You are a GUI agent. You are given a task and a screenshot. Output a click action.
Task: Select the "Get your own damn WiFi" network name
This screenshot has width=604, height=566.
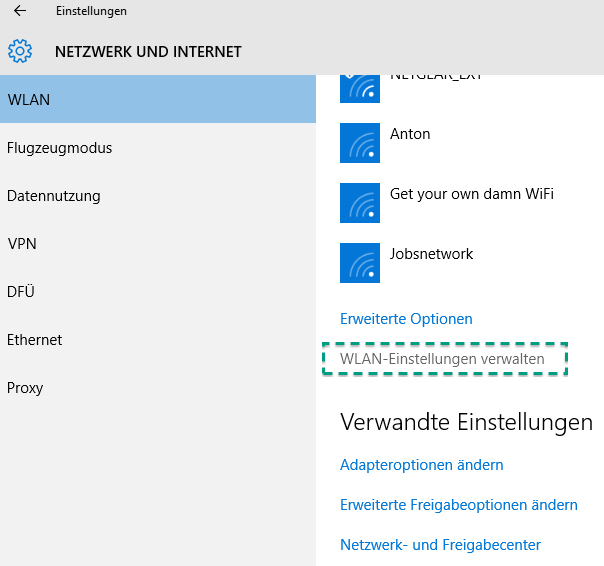(471, 194)
